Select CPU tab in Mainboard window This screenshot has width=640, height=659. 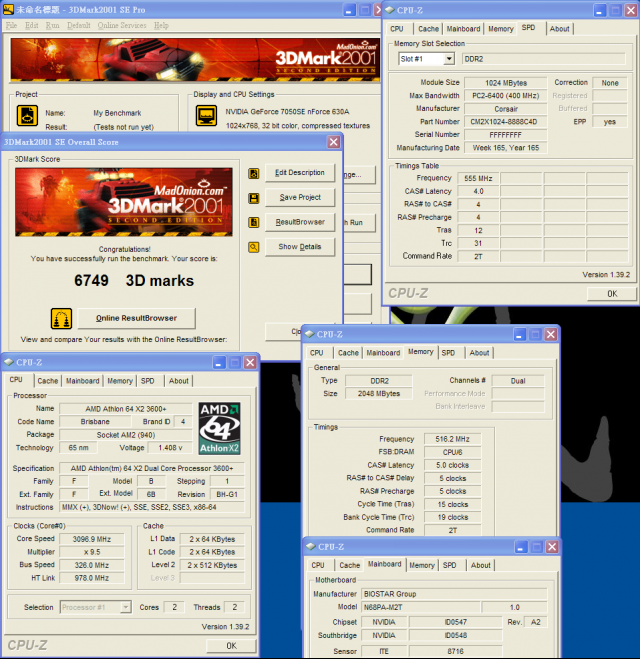point(318,565)
